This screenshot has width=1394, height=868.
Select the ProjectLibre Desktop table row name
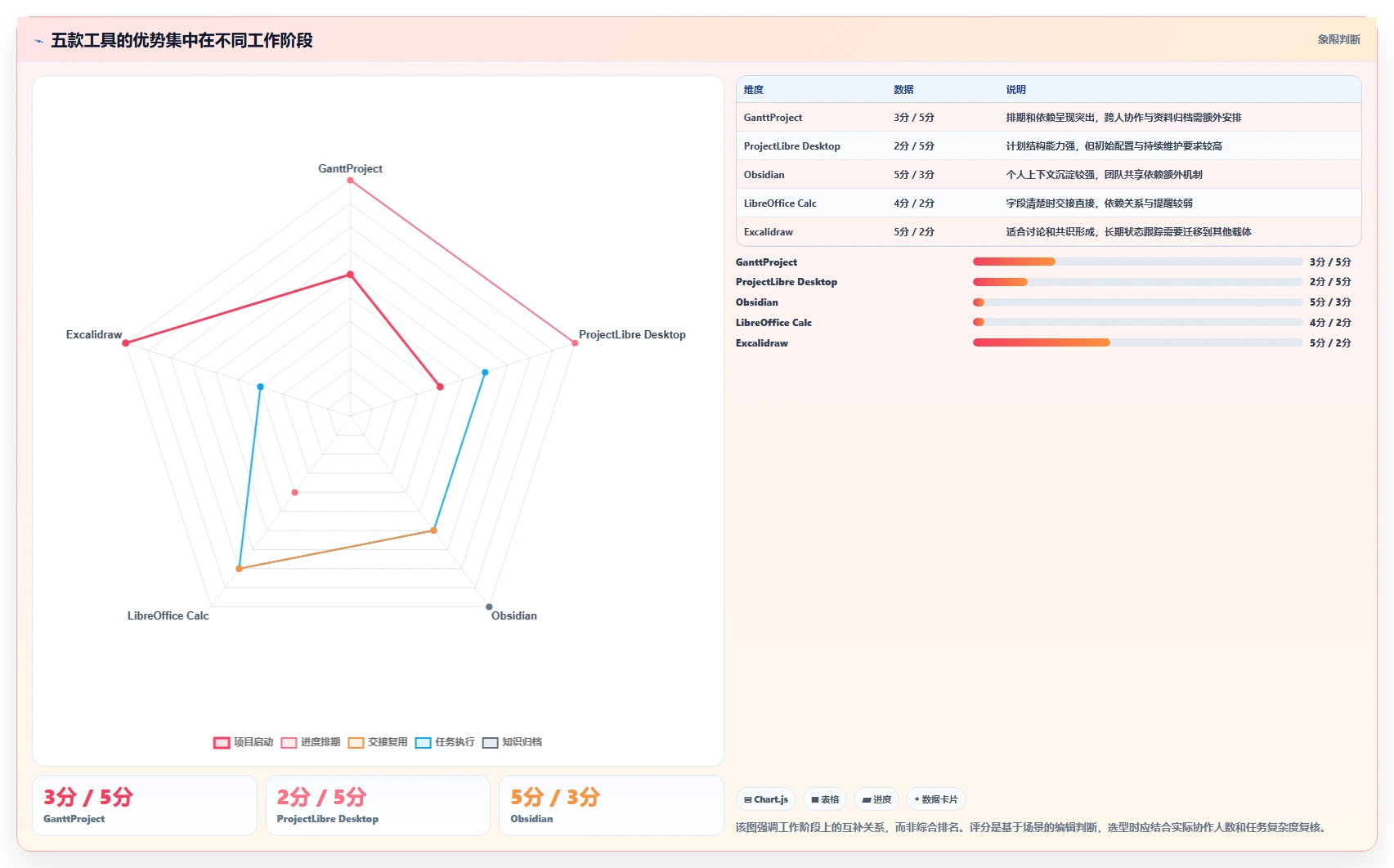(791, 146)
